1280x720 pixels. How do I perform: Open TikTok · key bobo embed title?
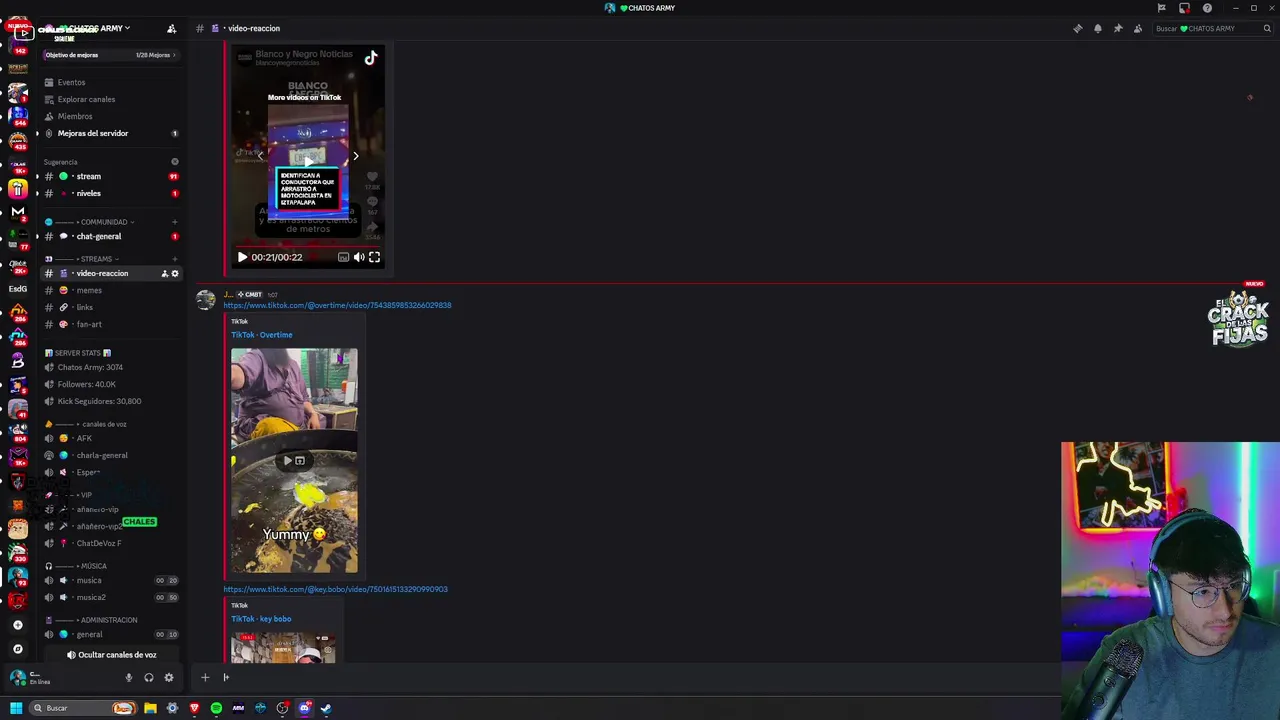point(261,619)
